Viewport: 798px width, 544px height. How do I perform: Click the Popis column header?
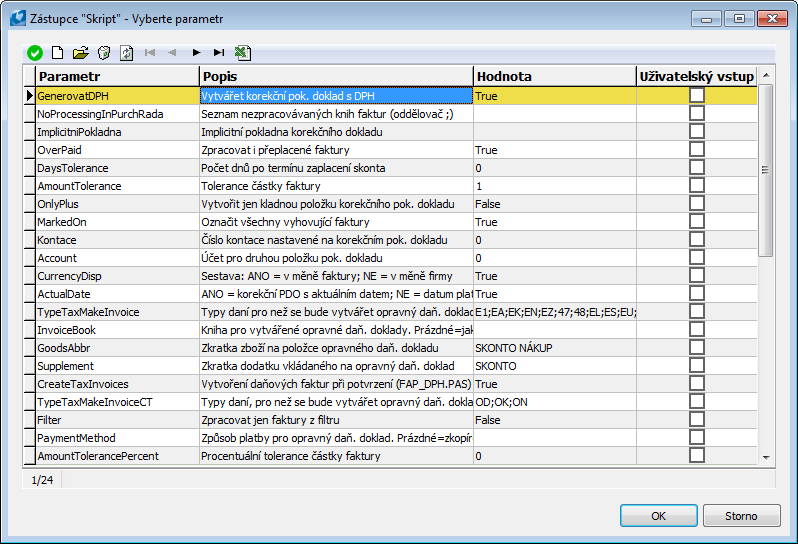pyautogui.click(x=336, y=76)
